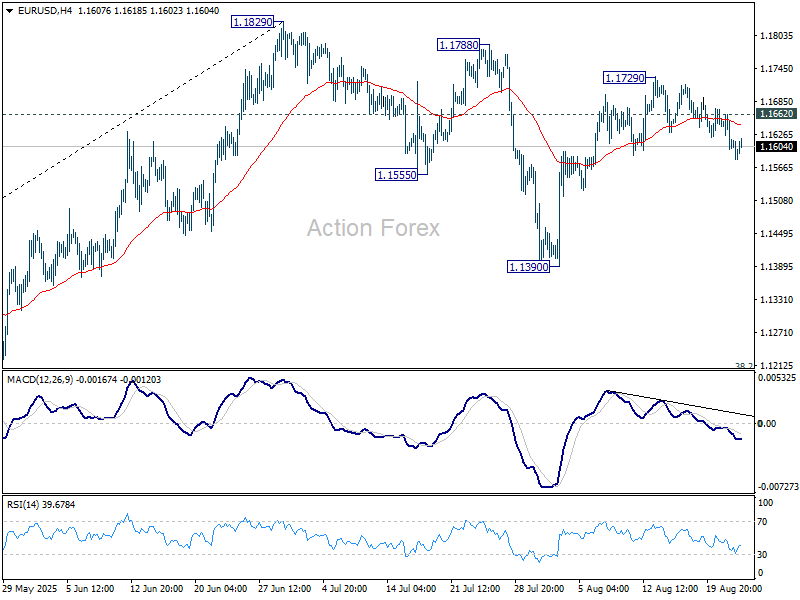This screenshot has width=800, height=600.
Task: Click the 1.13900 bottom price label
Action: 528,267
